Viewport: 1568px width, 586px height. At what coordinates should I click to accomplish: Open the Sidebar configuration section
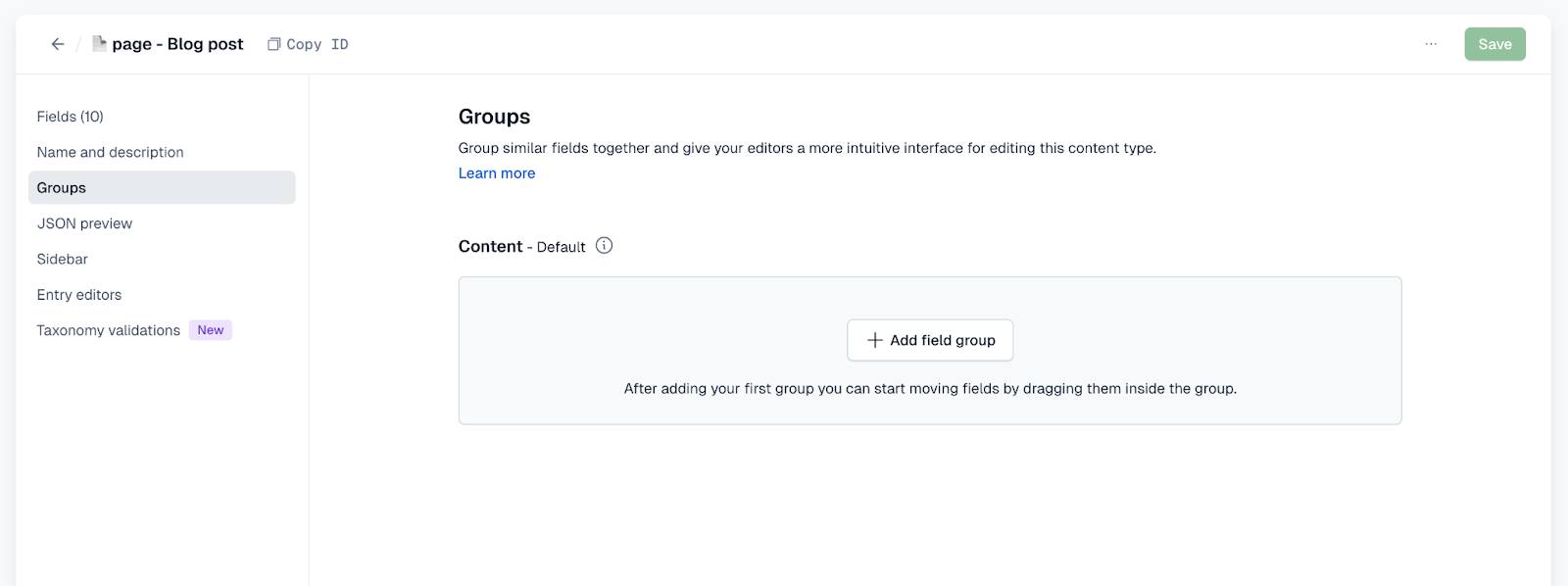(63, 259)
